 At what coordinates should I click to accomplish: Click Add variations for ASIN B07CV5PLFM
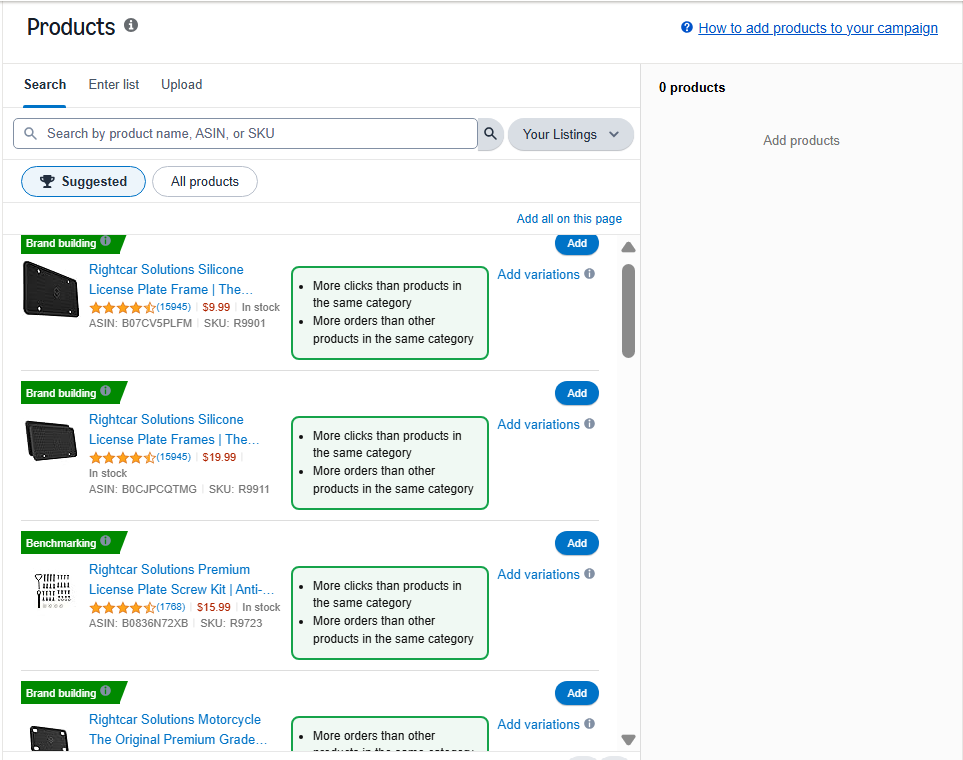538,275
